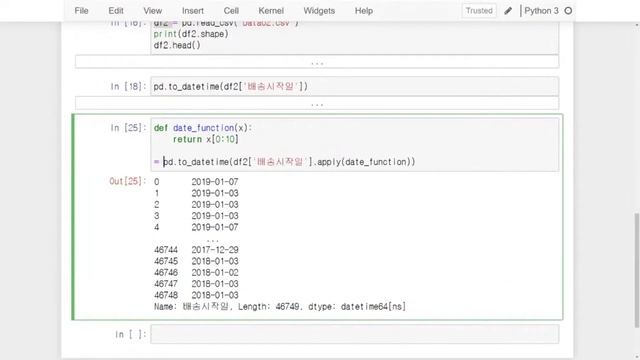Viewport: 640px width, 360px height.
Task: Click the Python 3 kernel name
Action: pyautogui.click(x=541, y=11)
